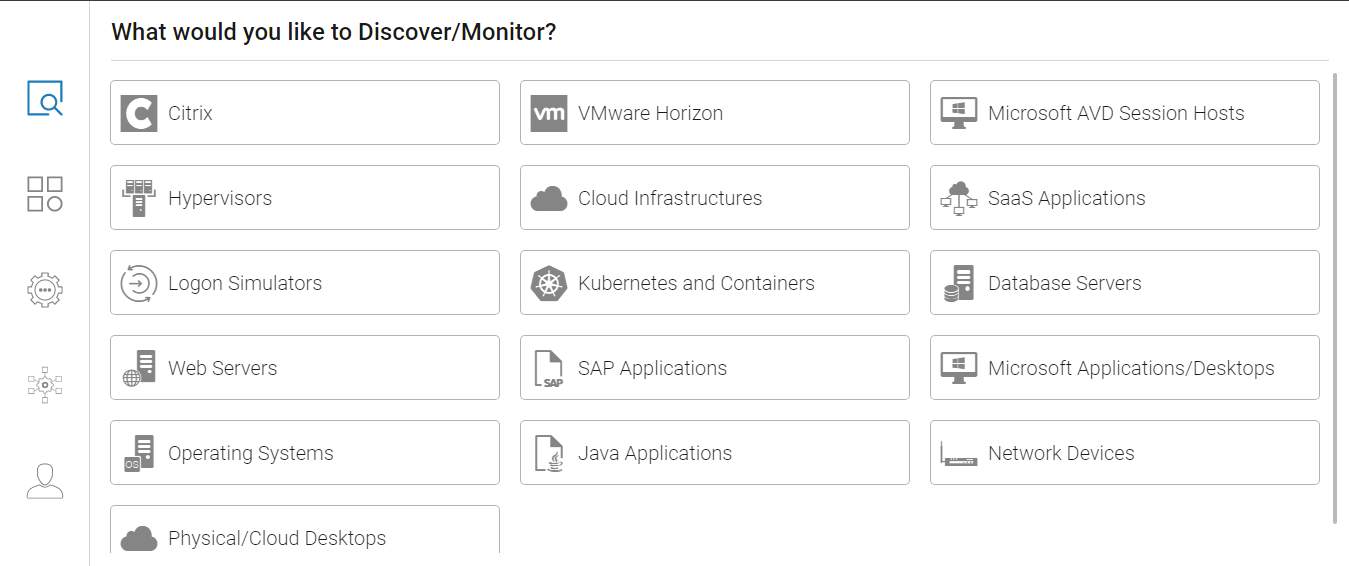Open the components grid sidebar icon
The width and height of the screenshot is (1349, 566).
point(45,194)
